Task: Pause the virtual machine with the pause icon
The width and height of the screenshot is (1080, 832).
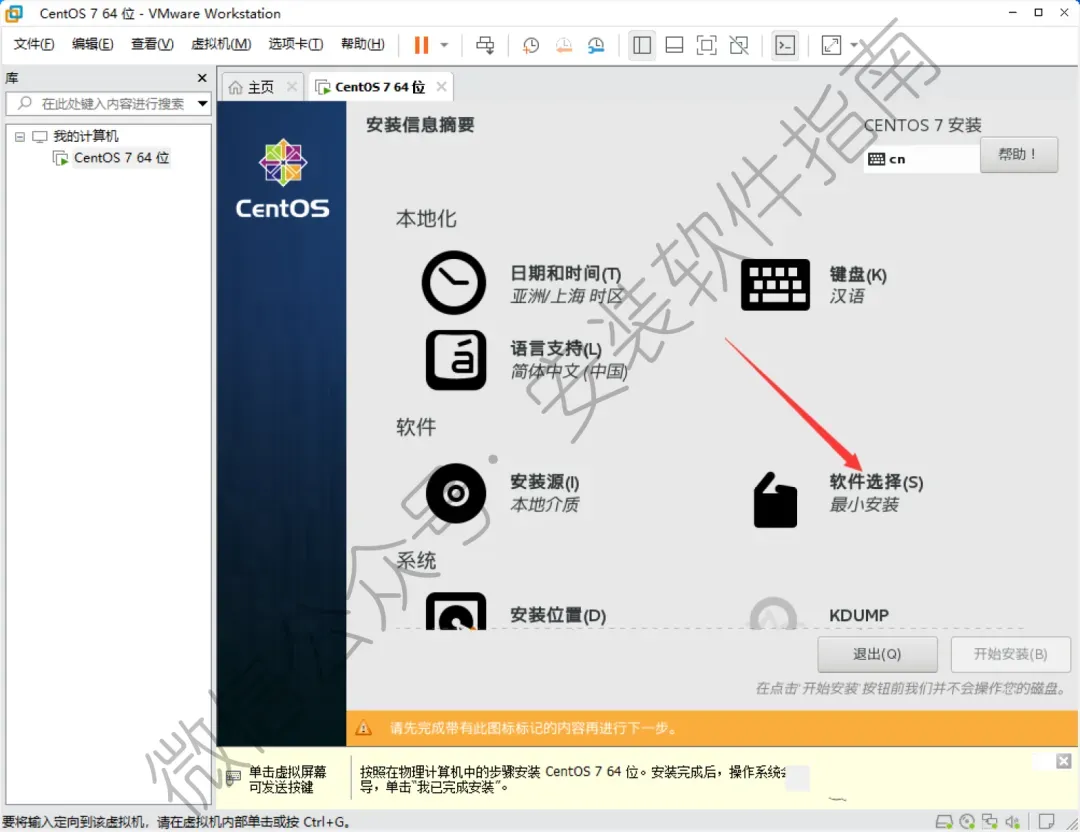Action: (421, 45)
